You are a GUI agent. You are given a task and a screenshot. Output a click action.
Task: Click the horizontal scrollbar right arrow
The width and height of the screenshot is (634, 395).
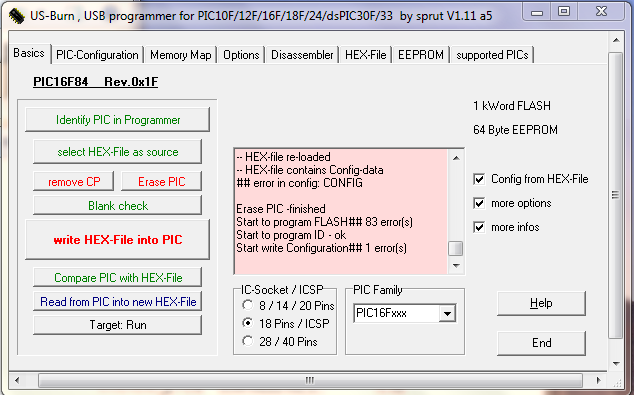(x=598, y=380)
